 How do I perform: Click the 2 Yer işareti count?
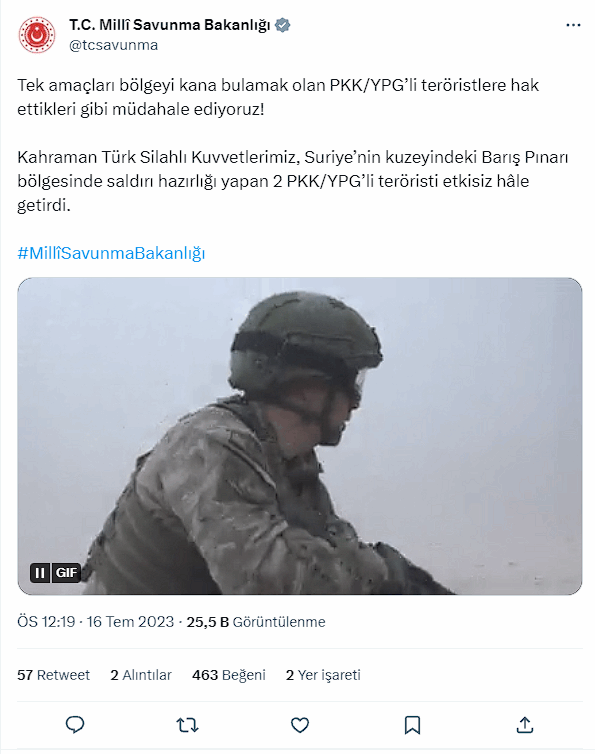click(323, 675)
